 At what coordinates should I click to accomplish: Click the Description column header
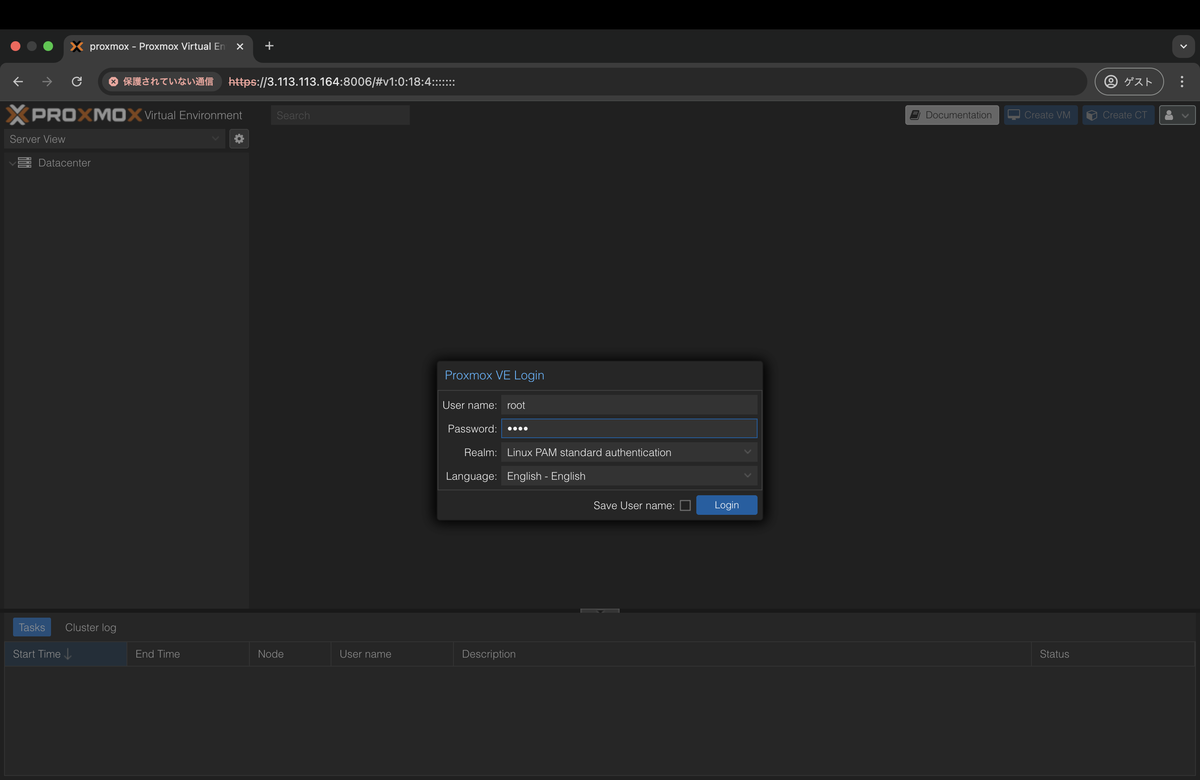742,654
